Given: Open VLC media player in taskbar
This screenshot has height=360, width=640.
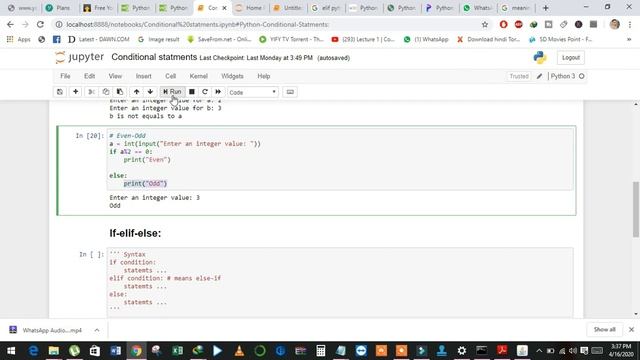Looking at the screenshot, I should [239, 351].
